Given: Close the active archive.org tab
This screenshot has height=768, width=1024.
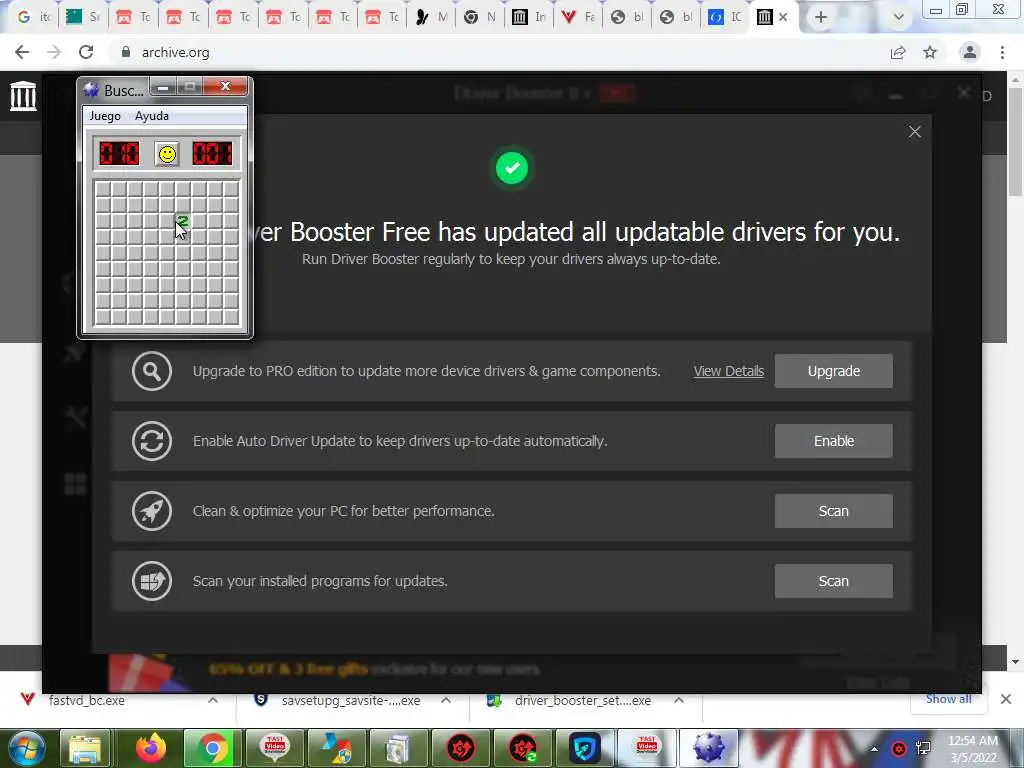Looking at the screenshot, I should 783,18.
